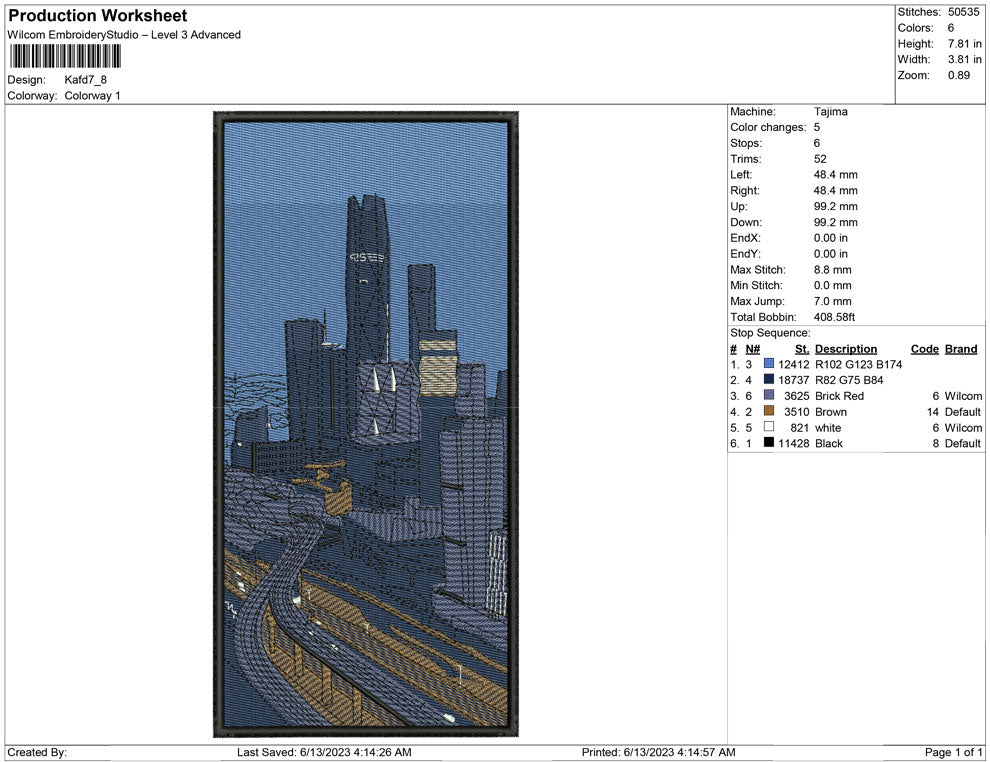The height and width of the screenshot is (762, 990).
Task: Click the blue R102 G123 B174 color swatch
Action: [769, 365]
